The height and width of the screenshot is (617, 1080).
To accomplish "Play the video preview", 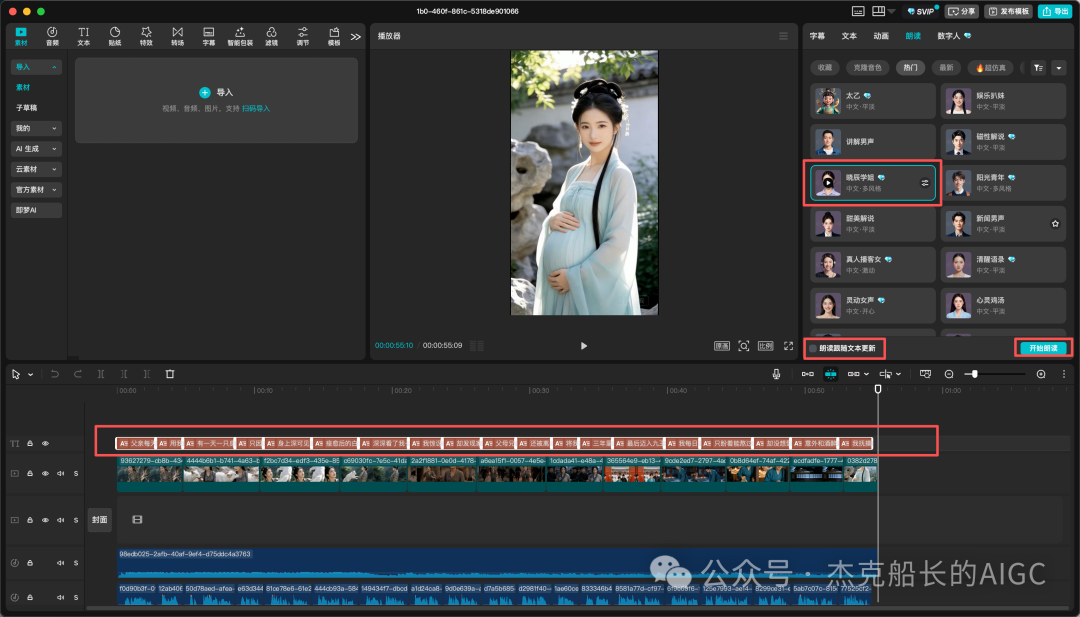I will 584,346.
